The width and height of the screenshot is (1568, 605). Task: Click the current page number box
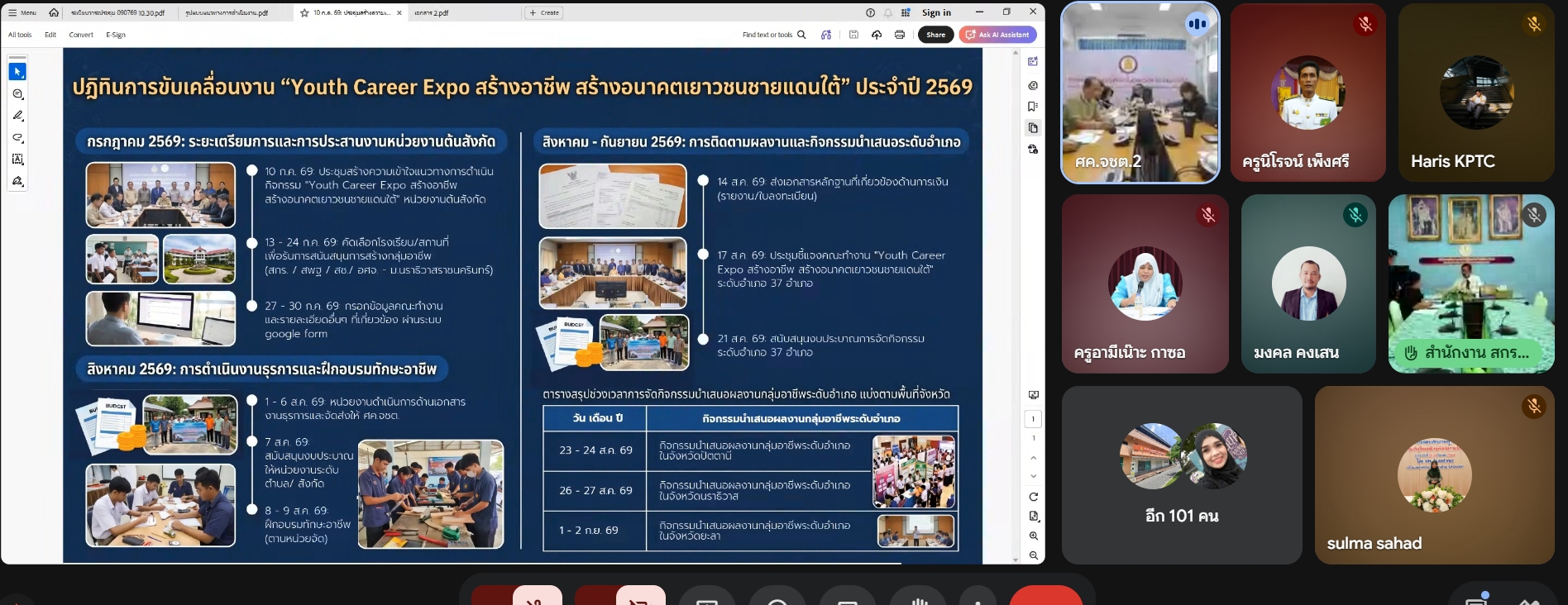click(1034, 419)
